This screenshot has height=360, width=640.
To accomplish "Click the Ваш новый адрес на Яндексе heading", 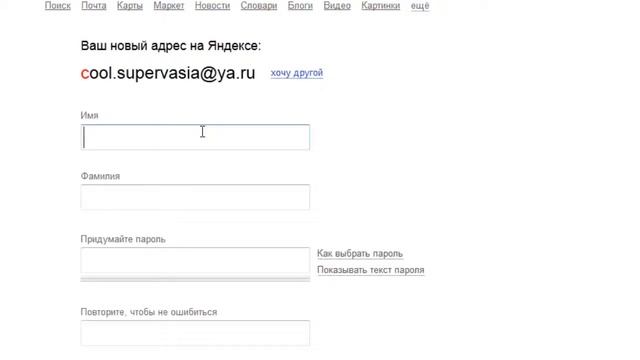I will [171, 46].
